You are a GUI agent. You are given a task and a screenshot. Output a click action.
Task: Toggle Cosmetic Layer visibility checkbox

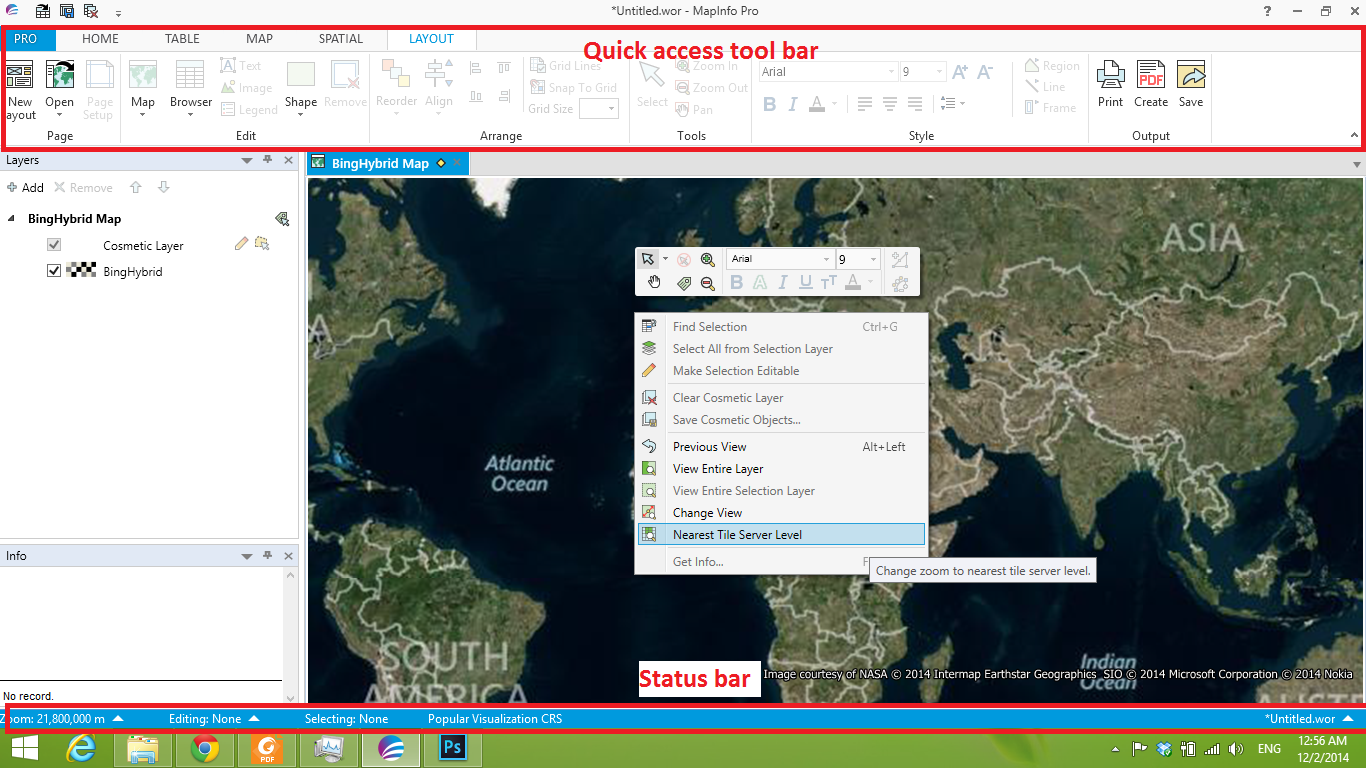(x=54, y=245)
